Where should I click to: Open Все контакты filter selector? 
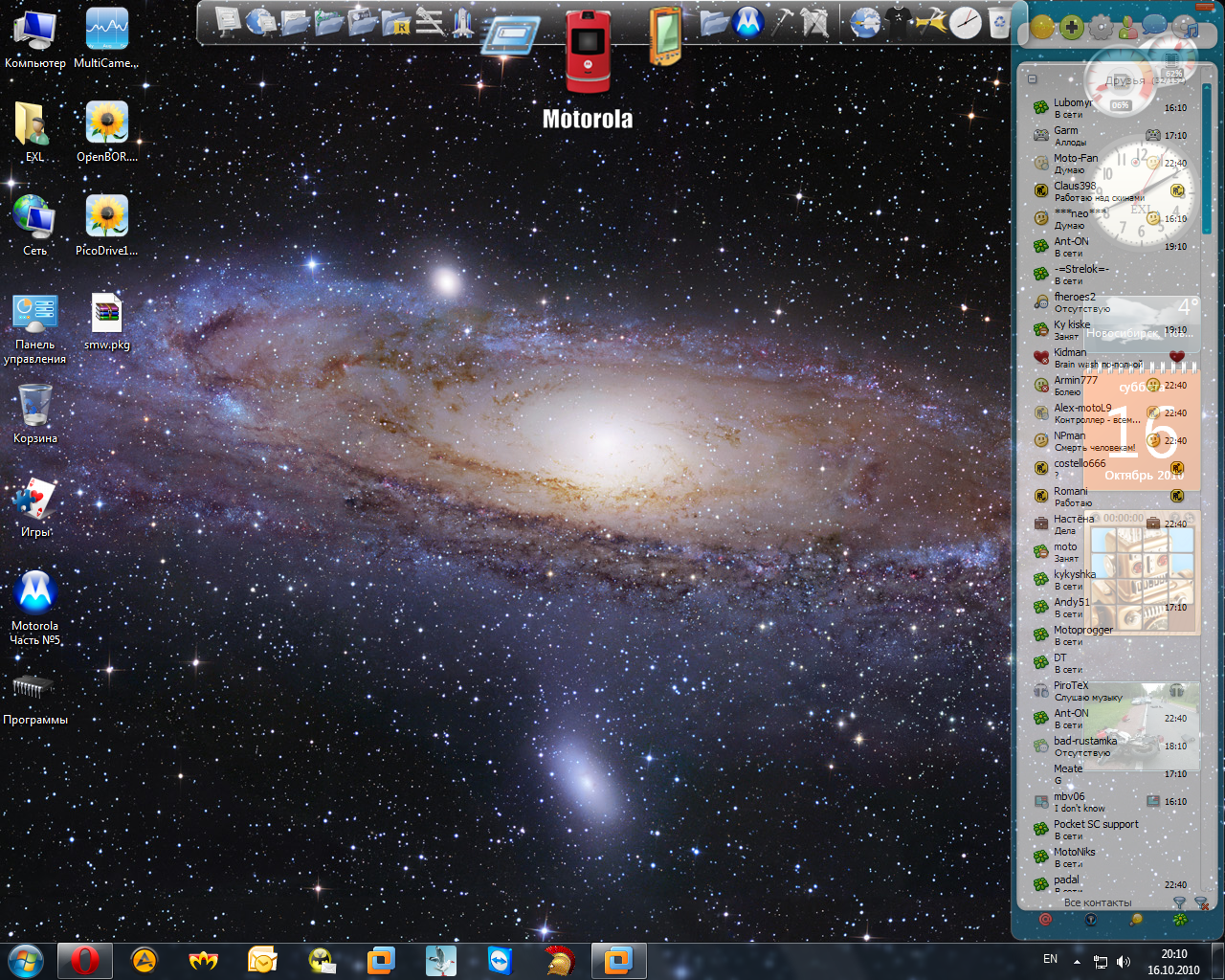[x=1097, y=902]
